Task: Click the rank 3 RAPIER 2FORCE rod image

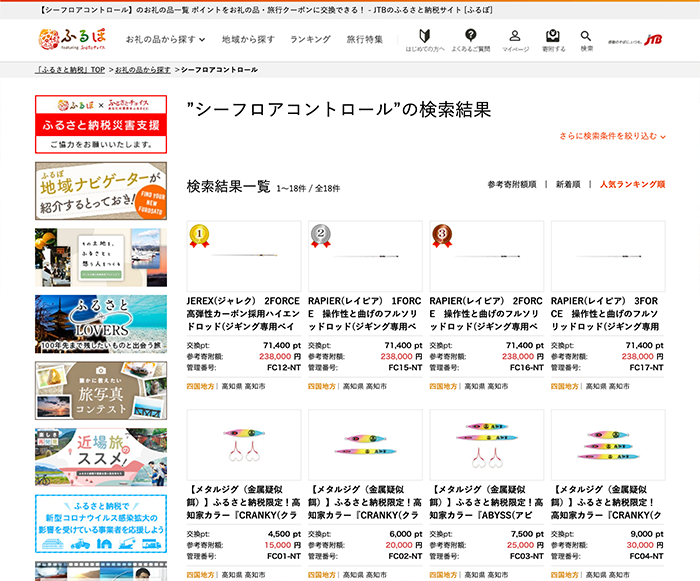Action: click(487, 256)
